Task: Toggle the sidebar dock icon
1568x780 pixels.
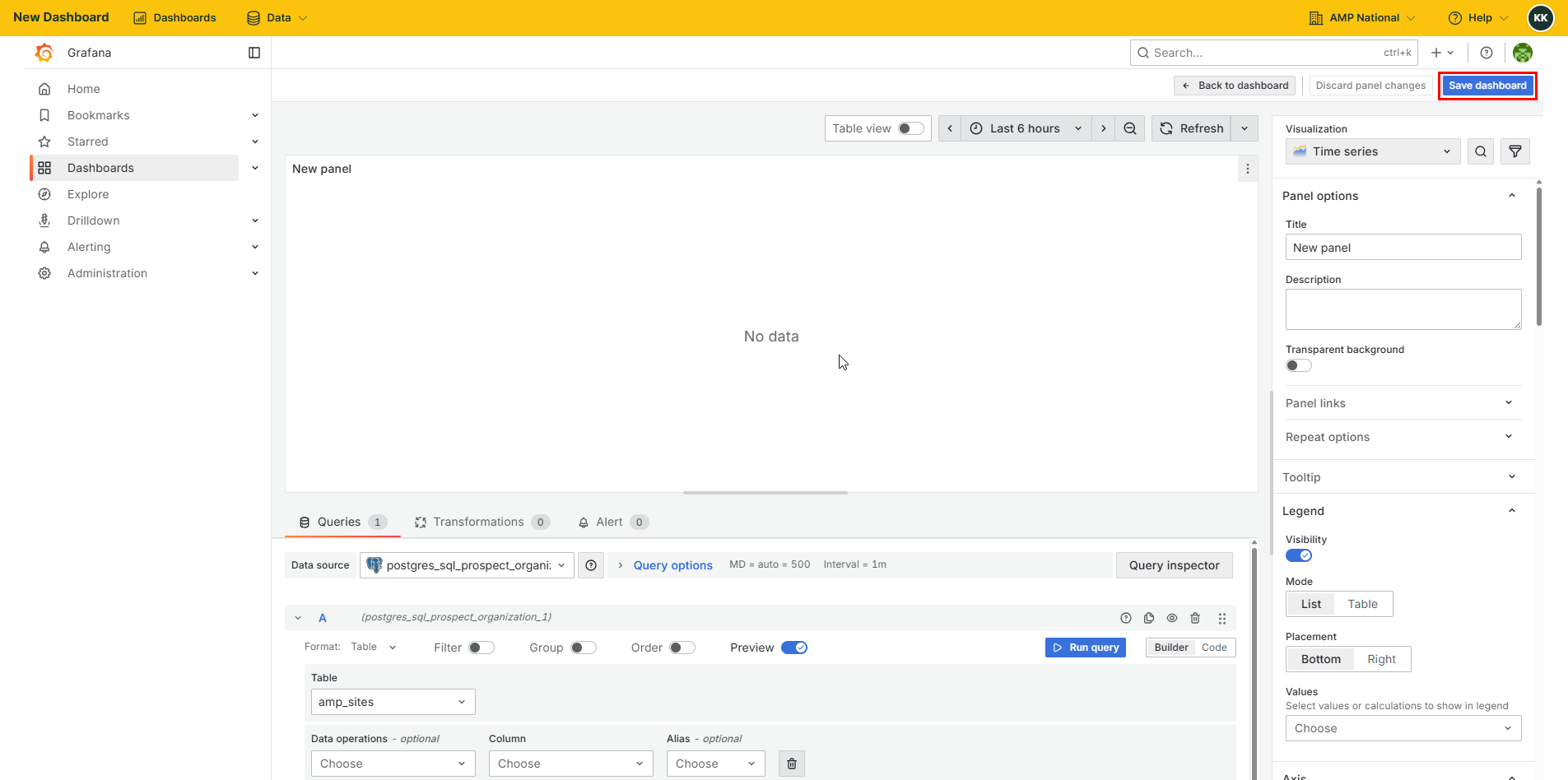Action: (x=254, y=53)
